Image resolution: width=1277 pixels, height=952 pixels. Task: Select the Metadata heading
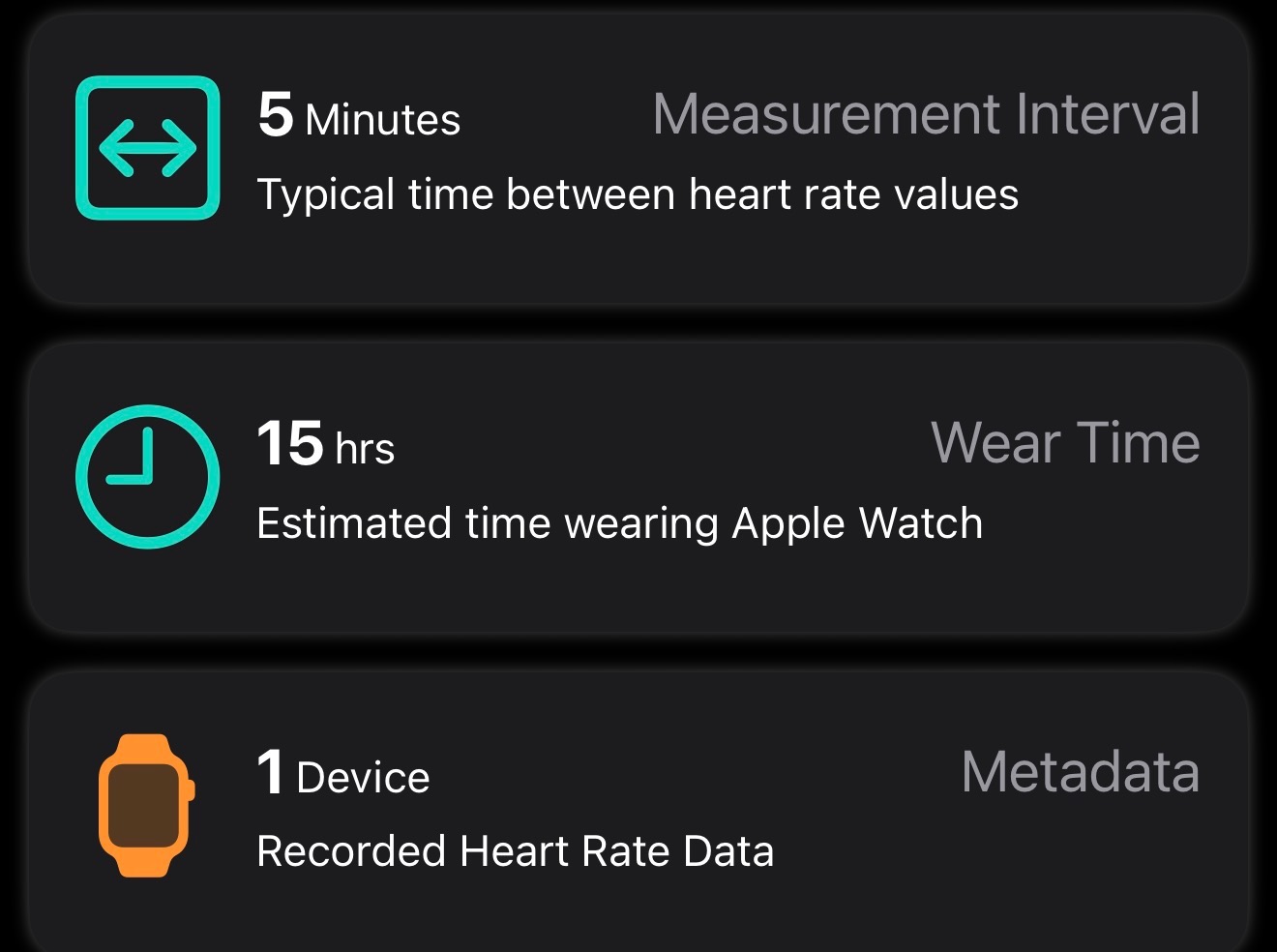coord(1080,772)
